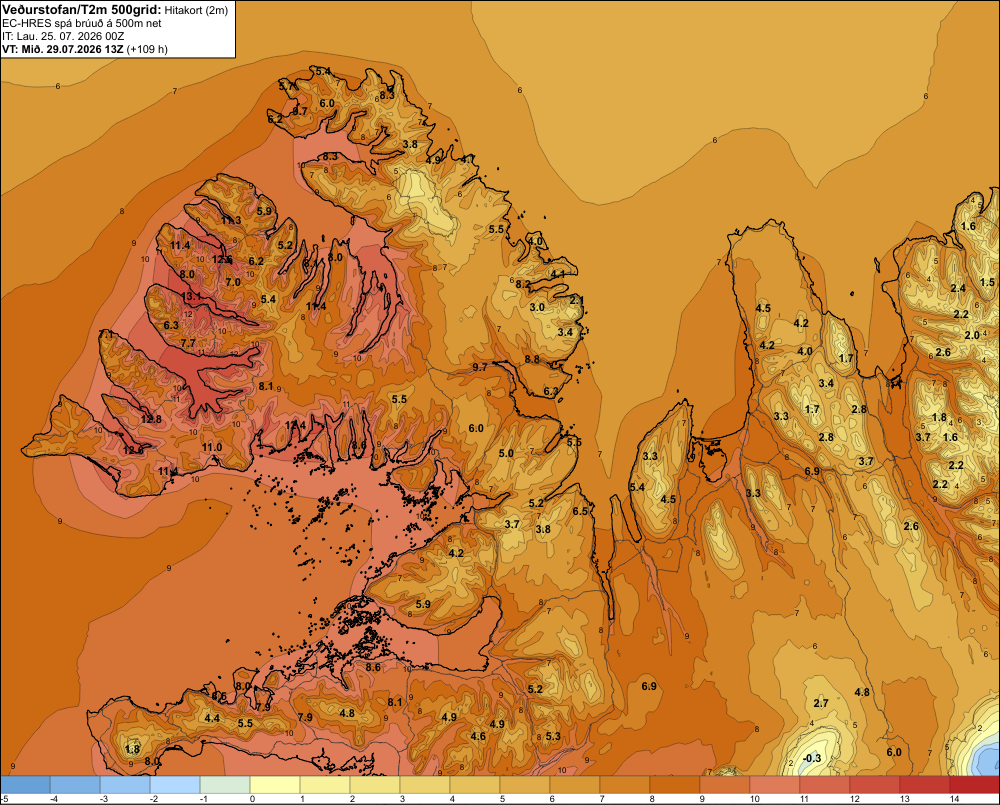Select the legend swatch between -5 and -4
This screenshot has height=805, width=1000.
tap(25, 785)
